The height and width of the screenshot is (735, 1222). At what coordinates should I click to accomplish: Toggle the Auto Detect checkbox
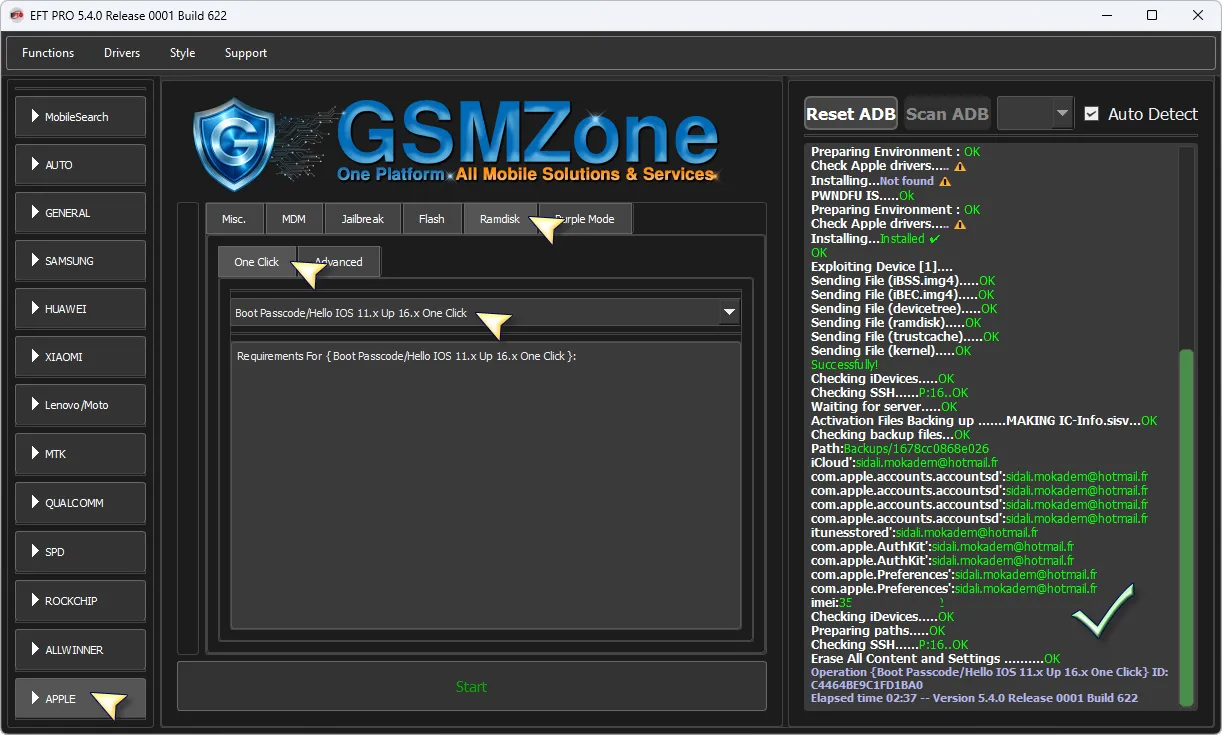1091,114
